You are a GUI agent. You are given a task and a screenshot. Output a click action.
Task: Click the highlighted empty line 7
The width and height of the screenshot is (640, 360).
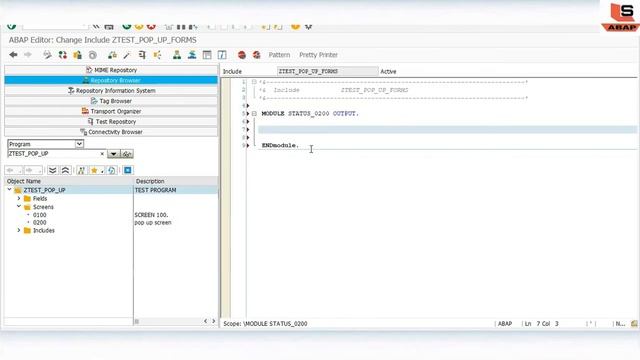pyautogui.click(x=447, y=129)
